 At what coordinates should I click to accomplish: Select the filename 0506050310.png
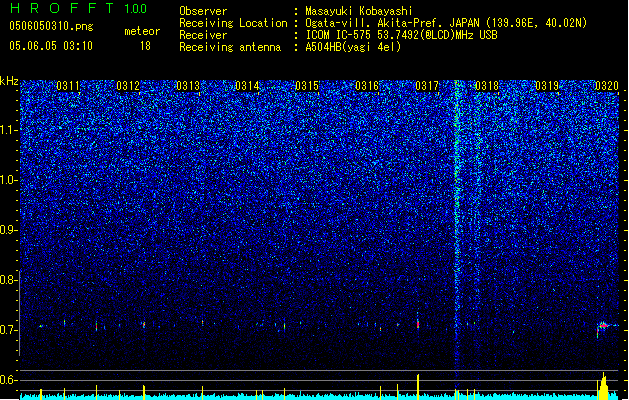tap(51, 26)
